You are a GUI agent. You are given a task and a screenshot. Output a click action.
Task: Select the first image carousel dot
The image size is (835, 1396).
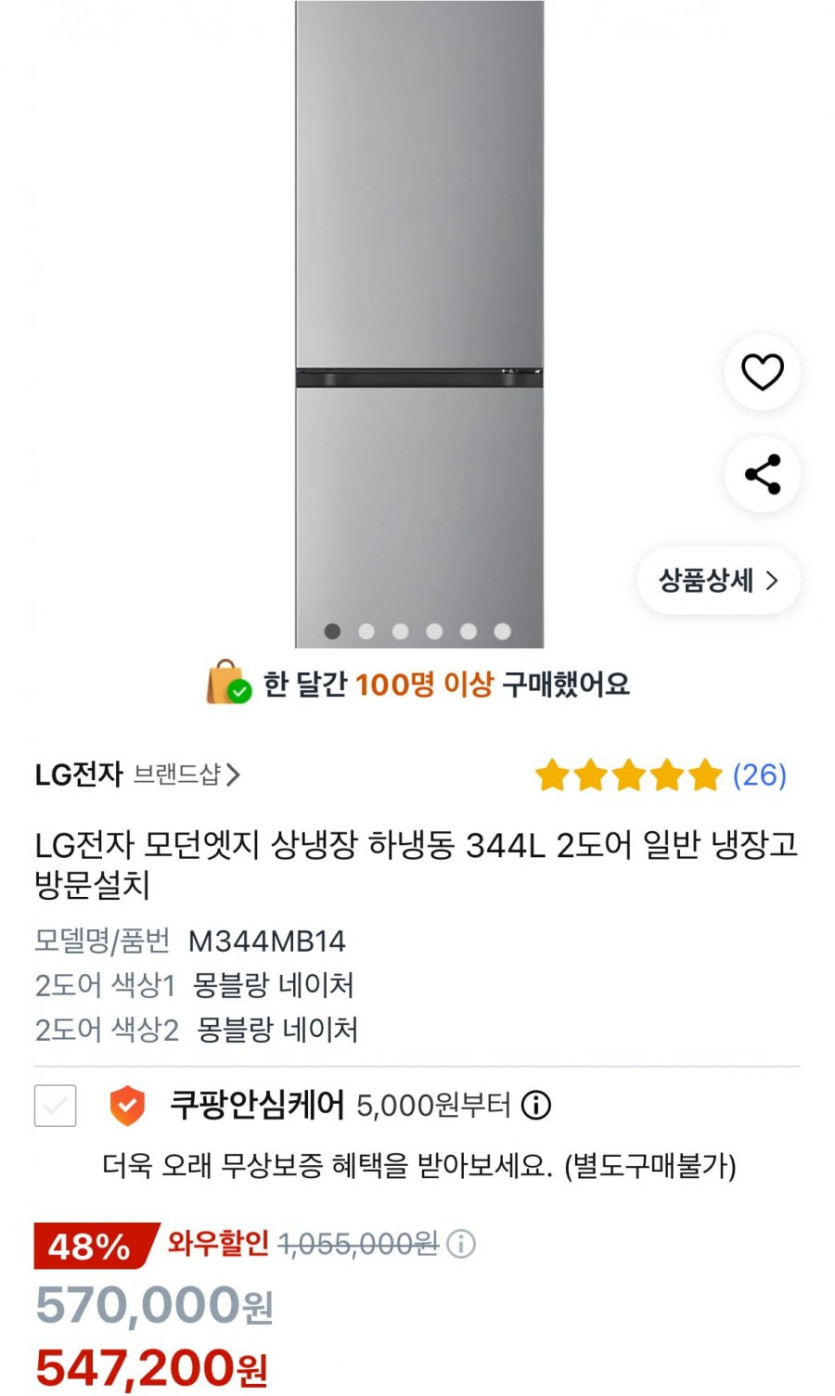(x=333, y=631)
